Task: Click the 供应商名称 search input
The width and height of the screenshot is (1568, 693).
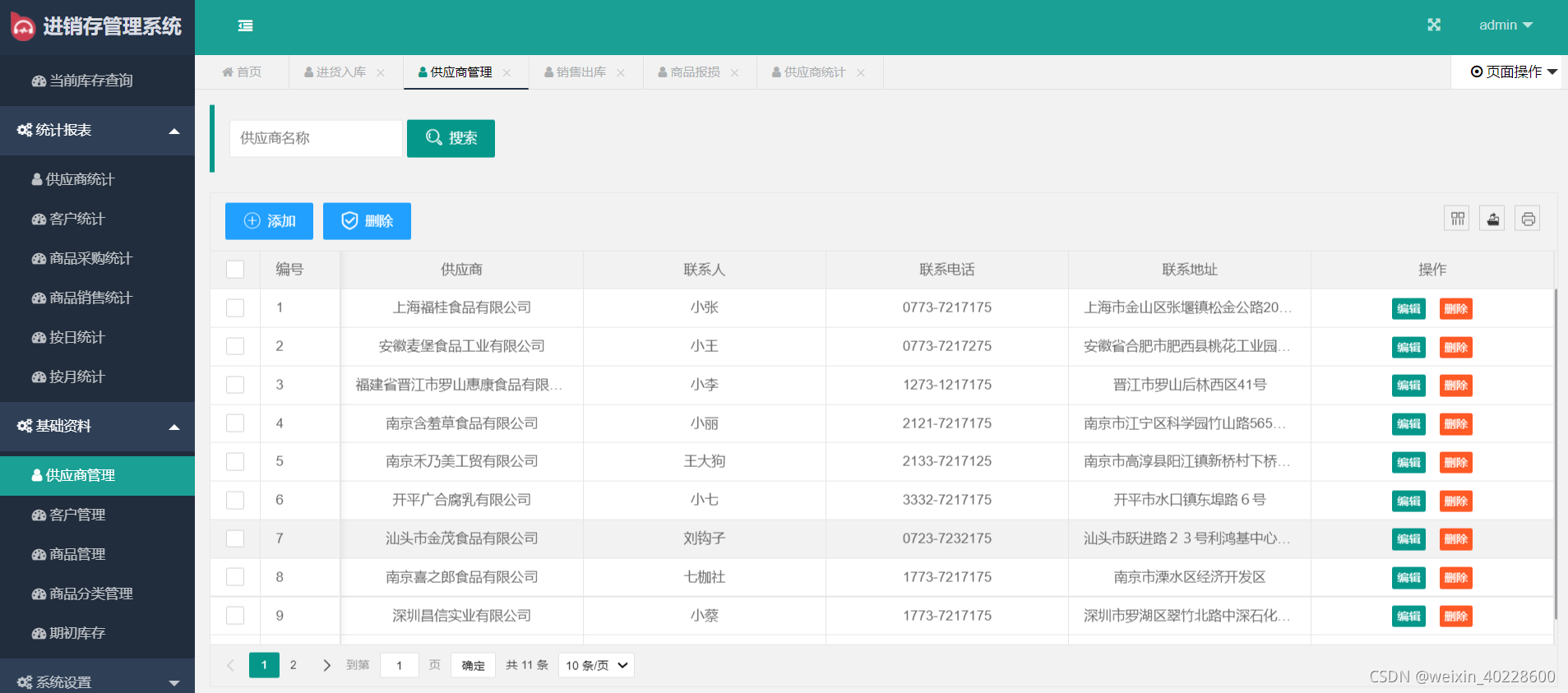Action: tap(316, 138)
